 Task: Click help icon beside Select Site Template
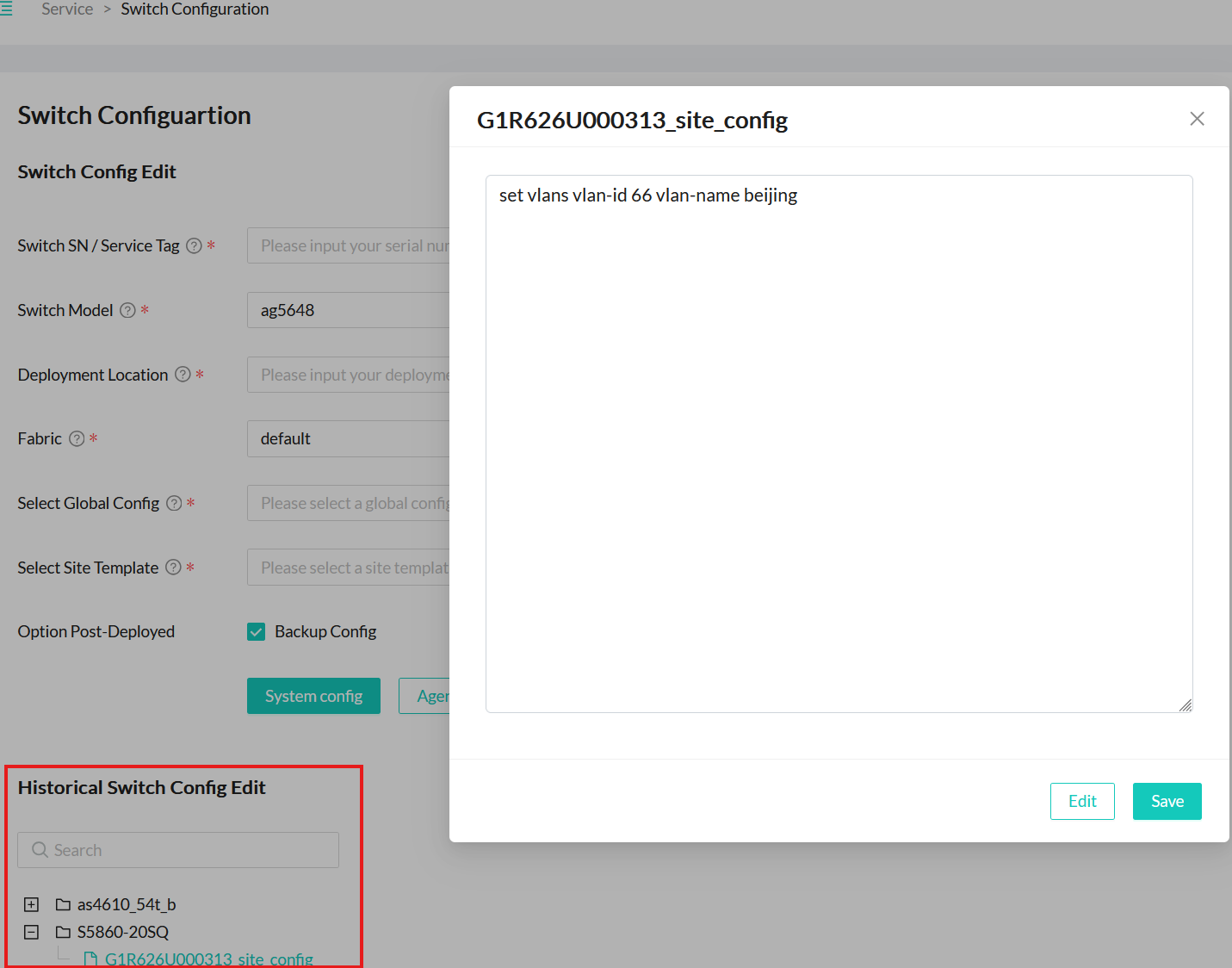(x=173, y=568)
